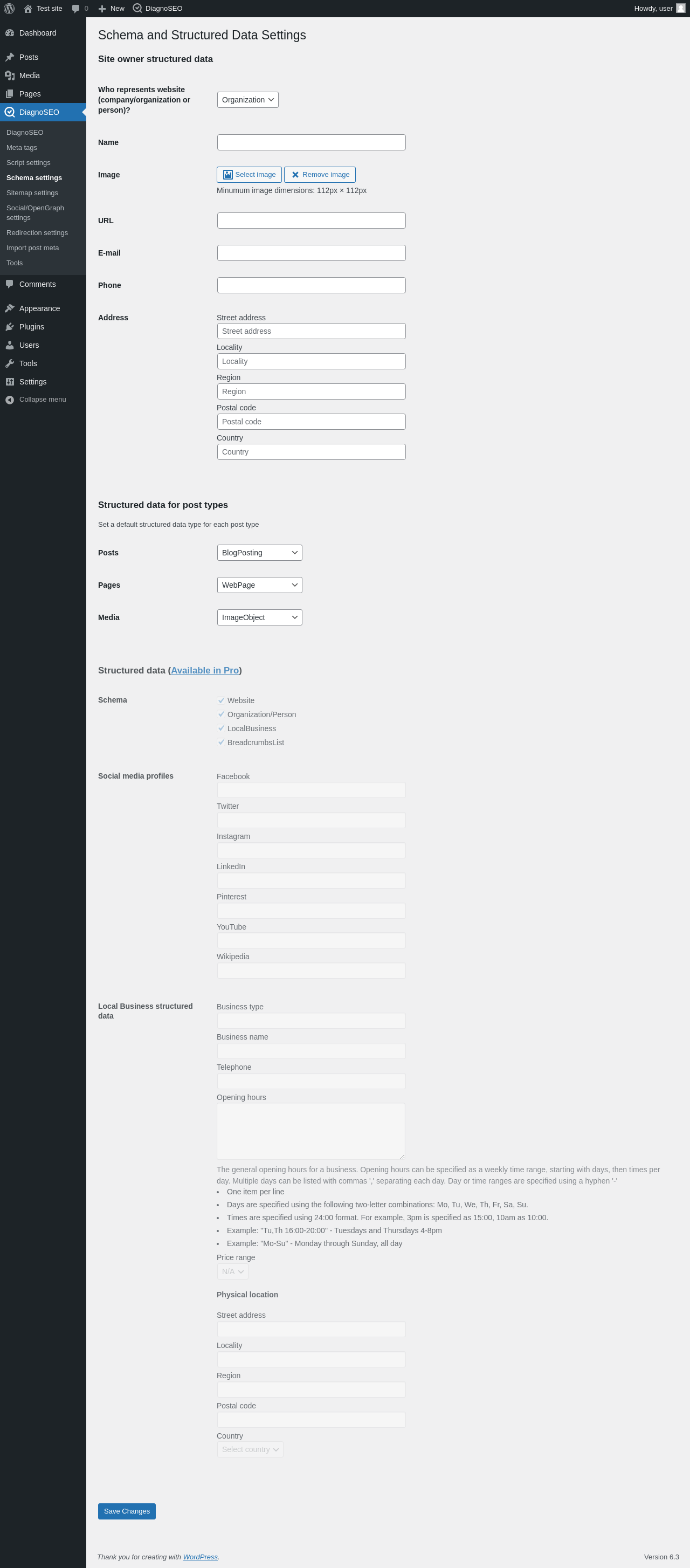The height and width of the screenshot is (1568, 690).
Task: Open the Appearance brush icon in sidebar
Action: pyautogui.click(x=10, y=308)
